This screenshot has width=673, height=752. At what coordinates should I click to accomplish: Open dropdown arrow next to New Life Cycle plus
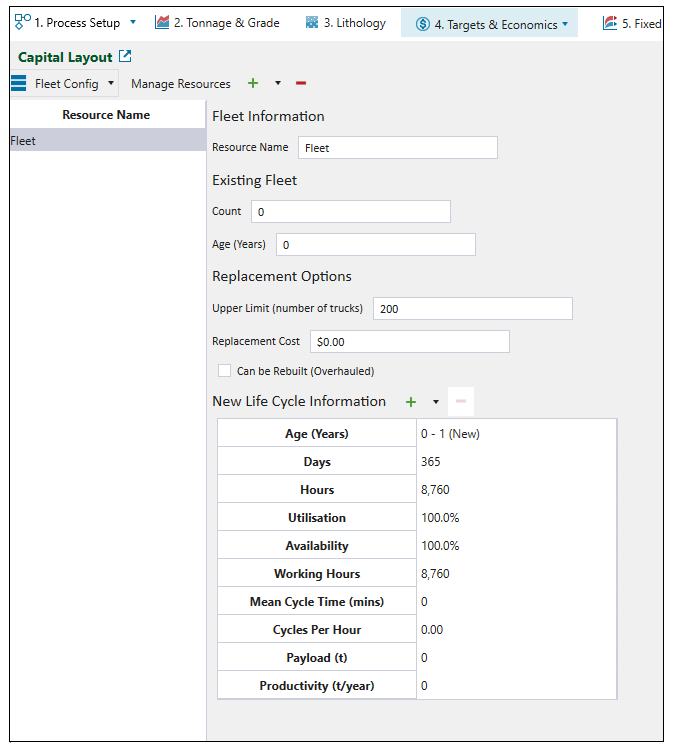coord(436,402)
